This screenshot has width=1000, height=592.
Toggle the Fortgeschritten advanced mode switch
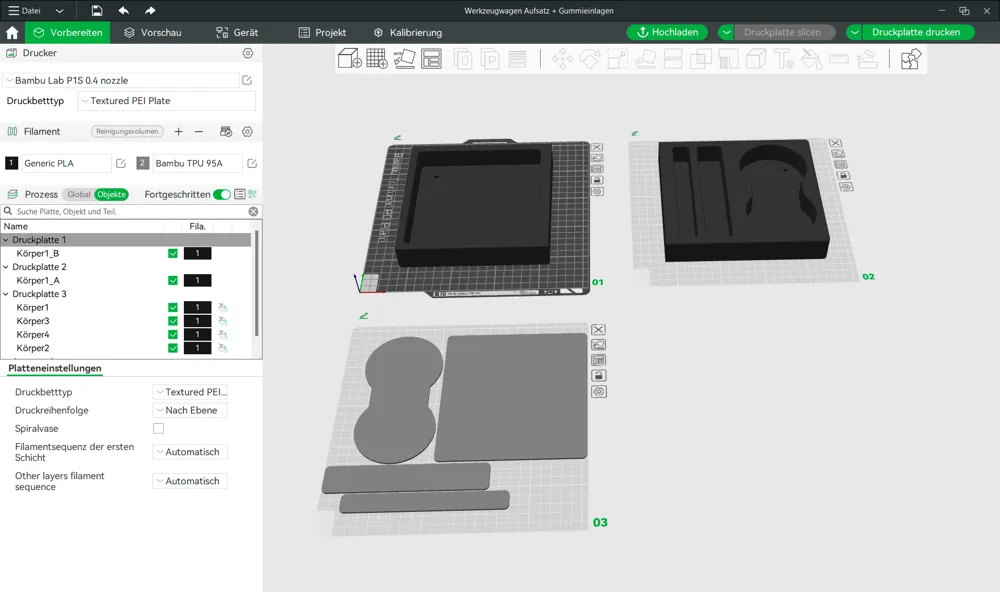click(222, 194)
